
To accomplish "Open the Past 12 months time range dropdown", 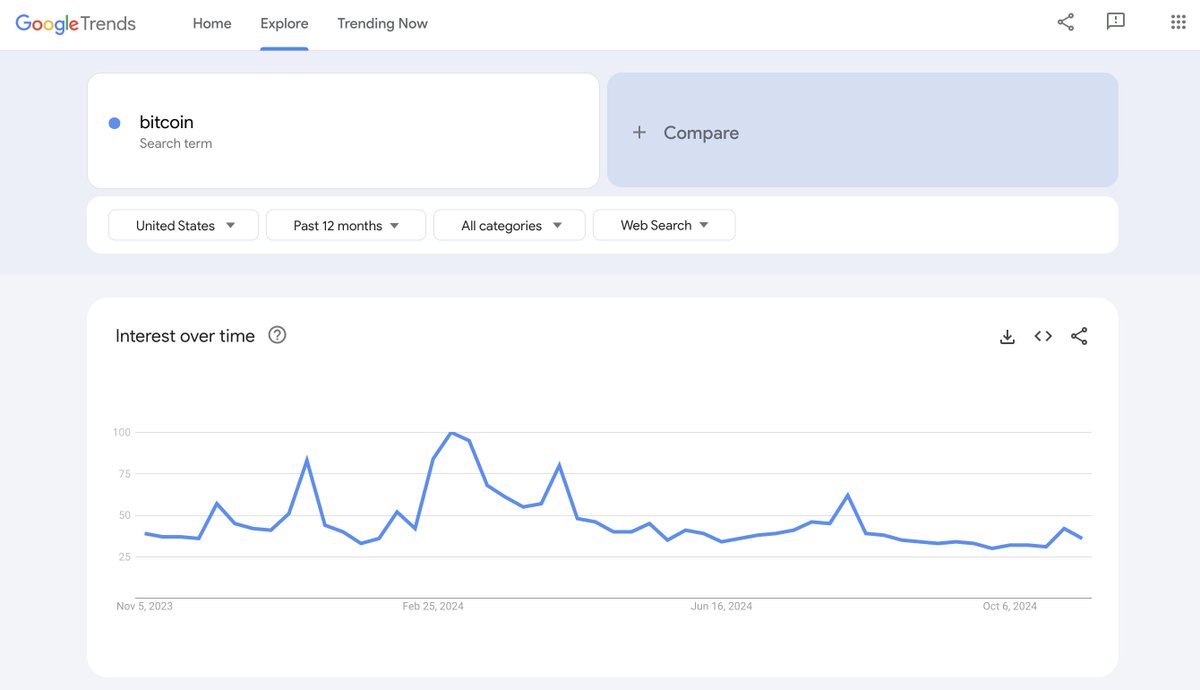I will click(346, 225).
